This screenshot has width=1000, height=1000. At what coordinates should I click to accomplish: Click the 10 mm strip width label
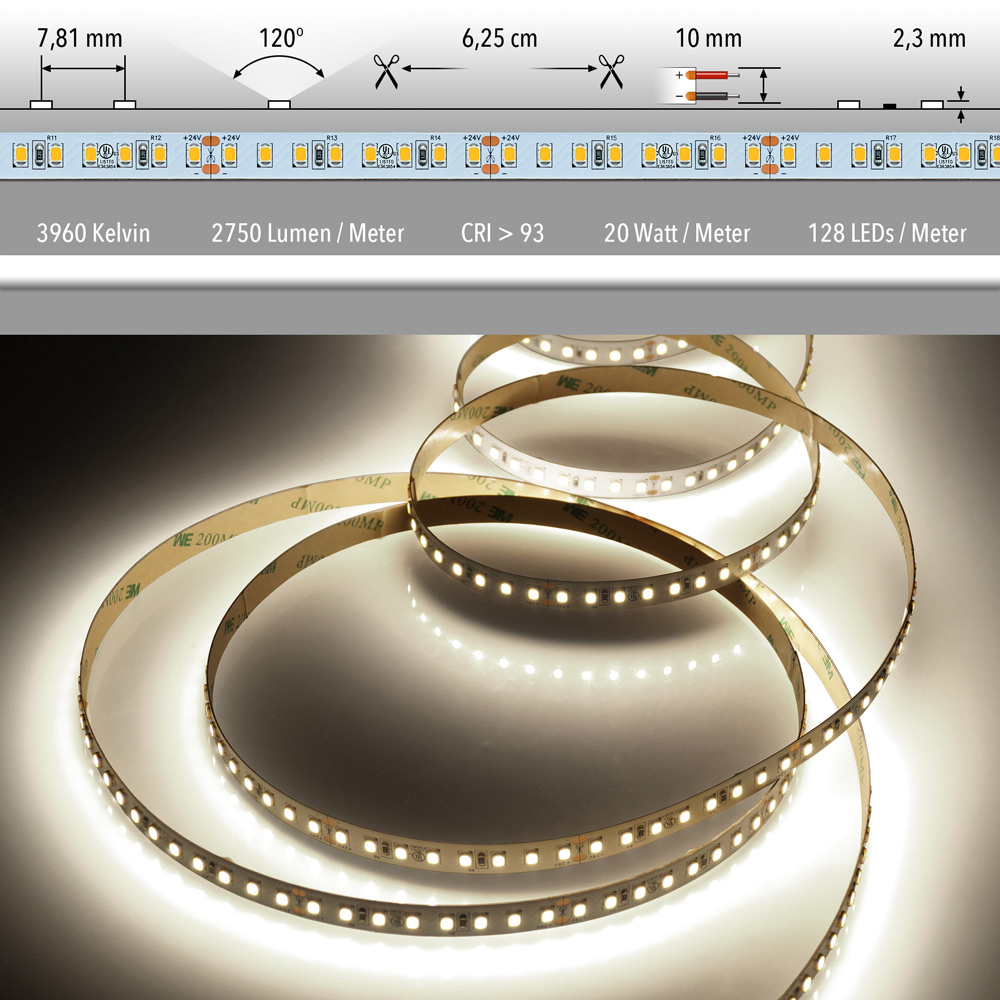[709, 40]
